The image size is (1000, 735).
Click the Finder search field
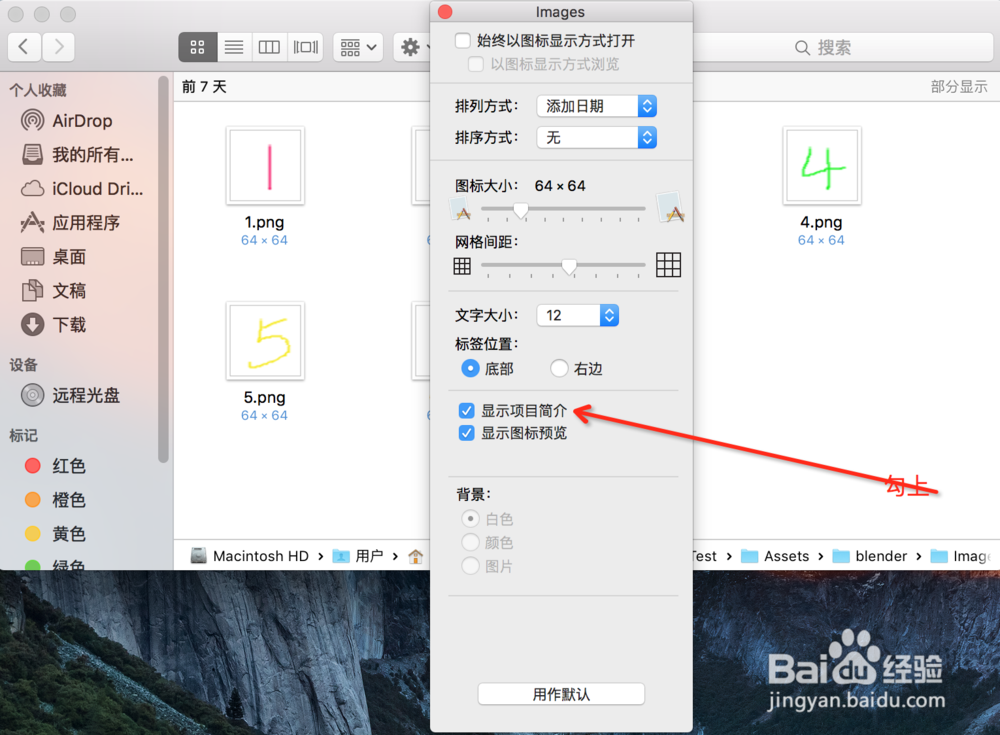(x=842, y=47)
